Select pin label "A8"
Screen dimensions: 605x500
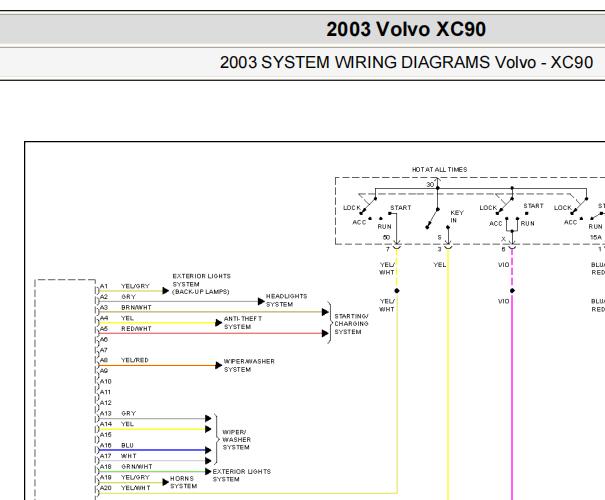pyautogui.click(x=104, y=360)
